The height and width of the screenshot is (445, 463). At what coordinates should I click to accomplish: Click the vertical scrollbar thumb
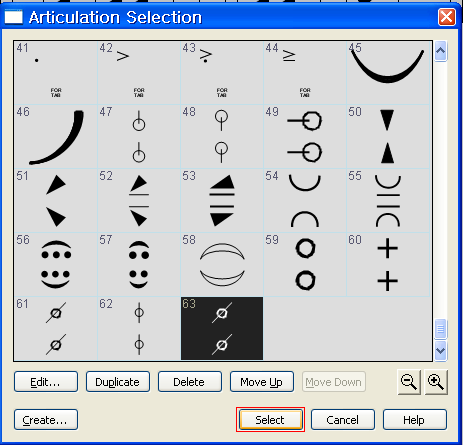click(440, 329)
